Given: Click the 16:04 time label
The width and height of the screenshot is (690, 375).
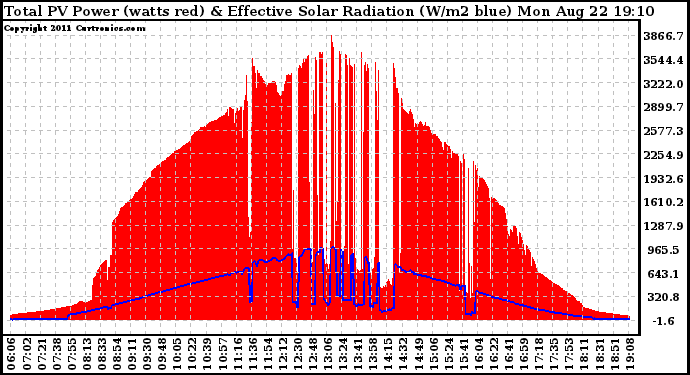Looking at the screenshot, I should coord(478,354).
